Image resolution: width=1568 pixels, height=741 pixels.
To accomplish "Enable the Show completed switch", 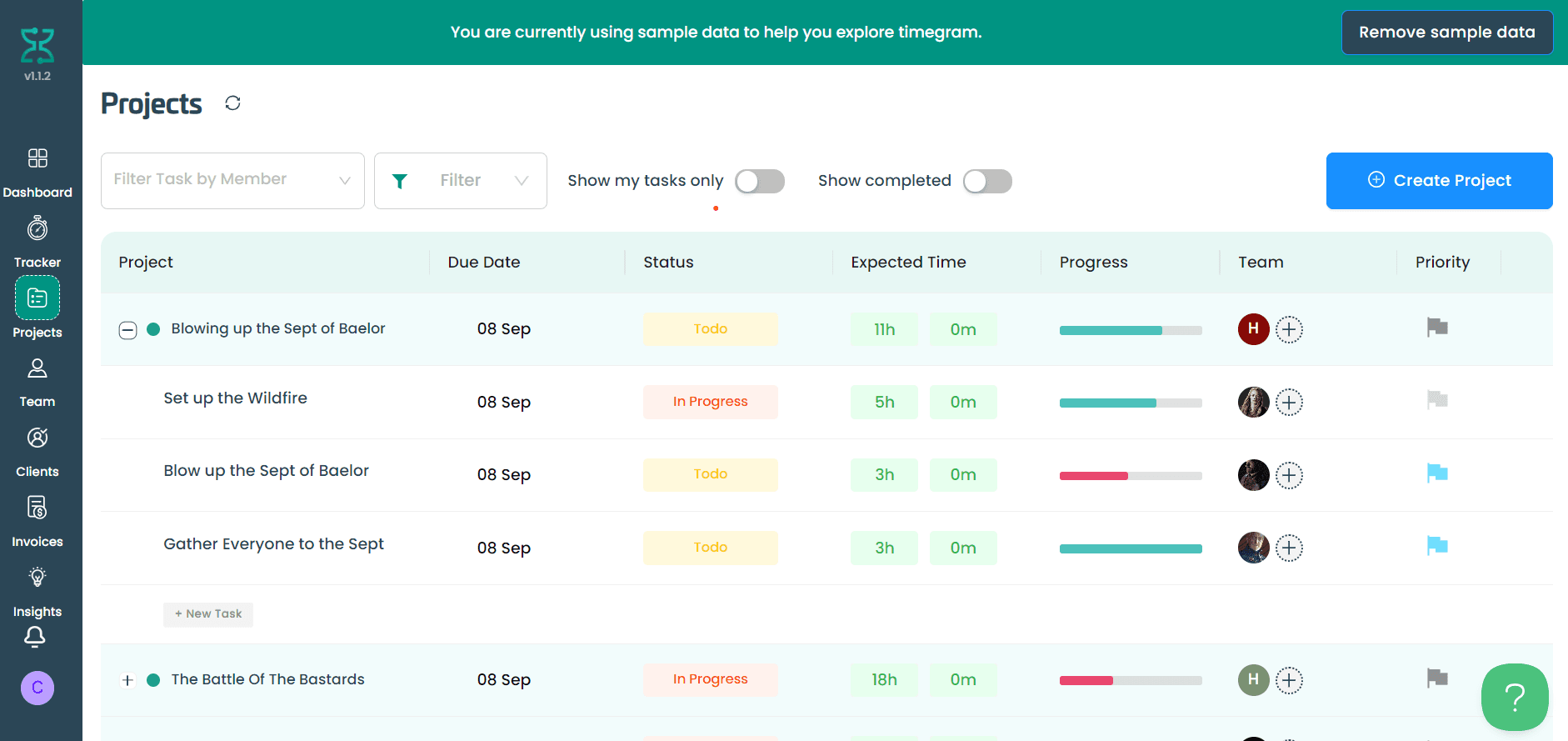I will pos(987,181).
